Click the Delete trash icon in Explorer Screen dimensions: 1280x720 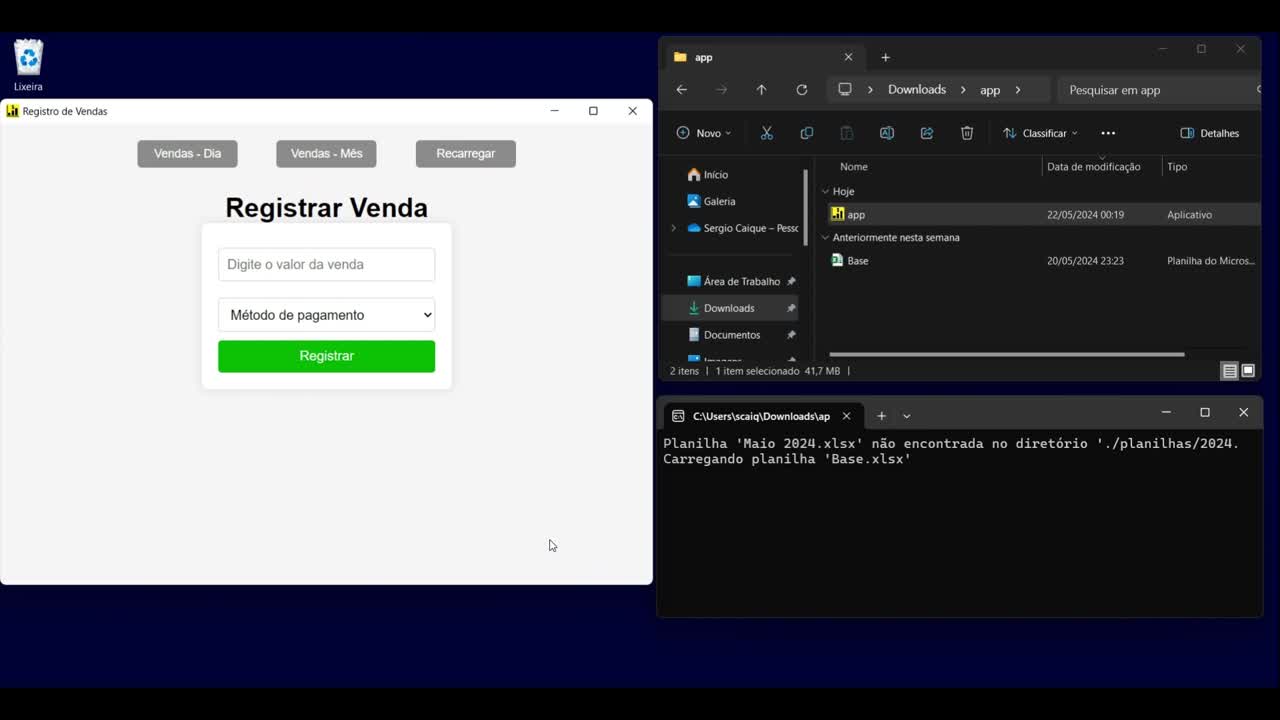click(x=967, y=133)
